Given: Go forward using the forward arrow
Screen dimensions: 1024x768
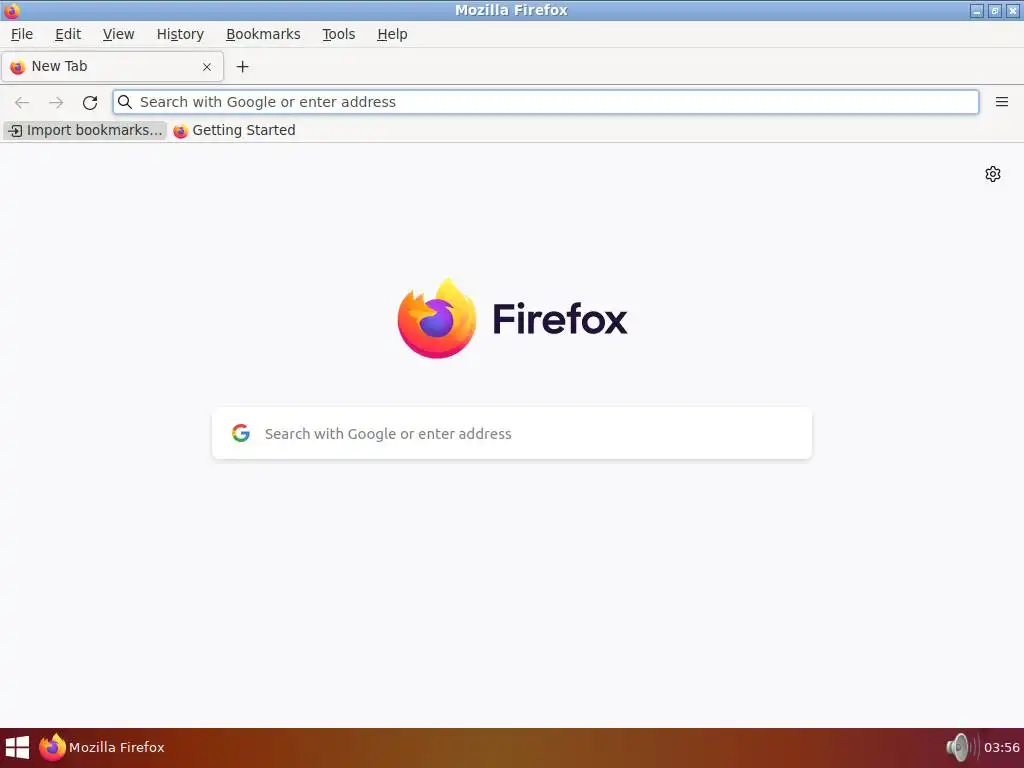Looking at the screenshot, I should (x=56, y=103).
